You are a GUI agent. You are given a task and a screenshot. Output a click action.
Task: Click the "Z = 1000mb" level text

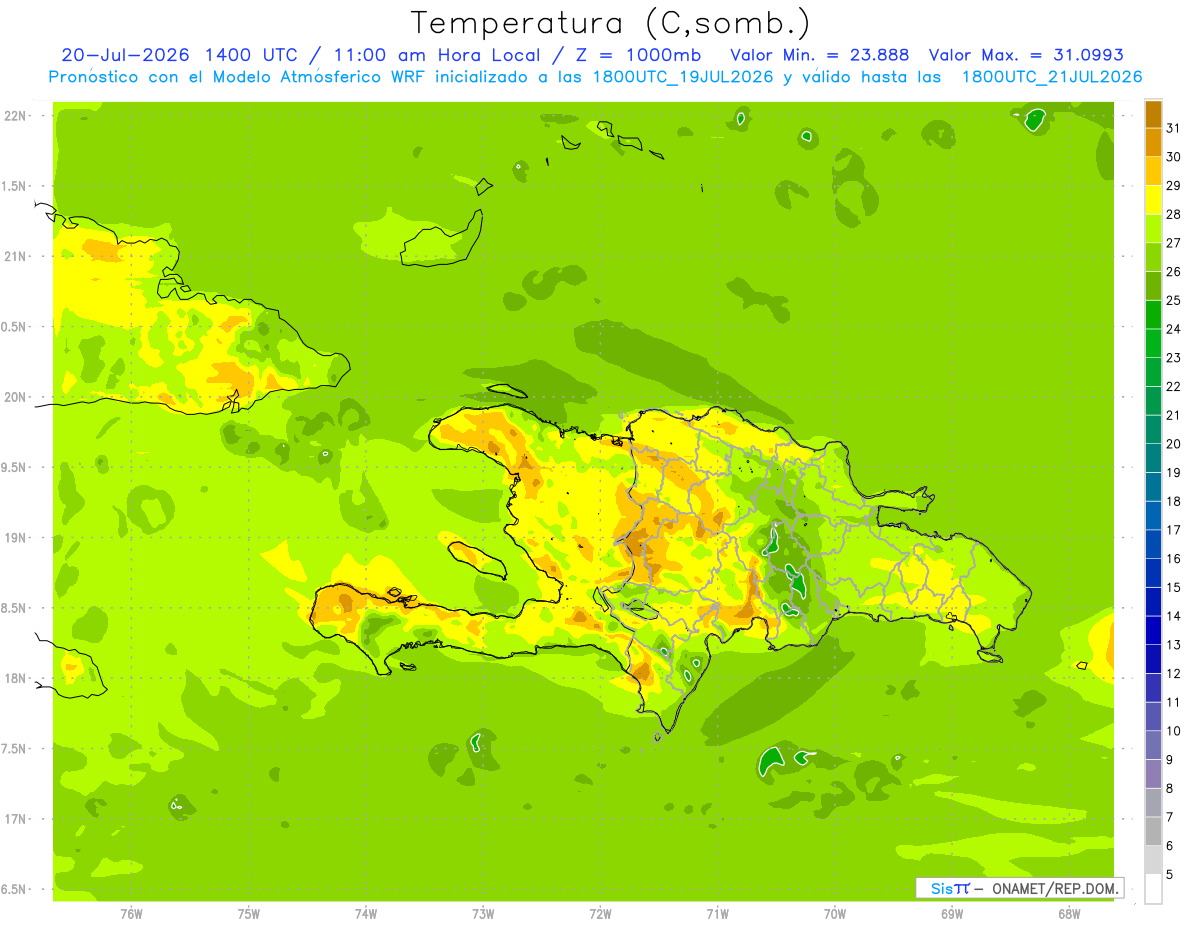[641, 55]
